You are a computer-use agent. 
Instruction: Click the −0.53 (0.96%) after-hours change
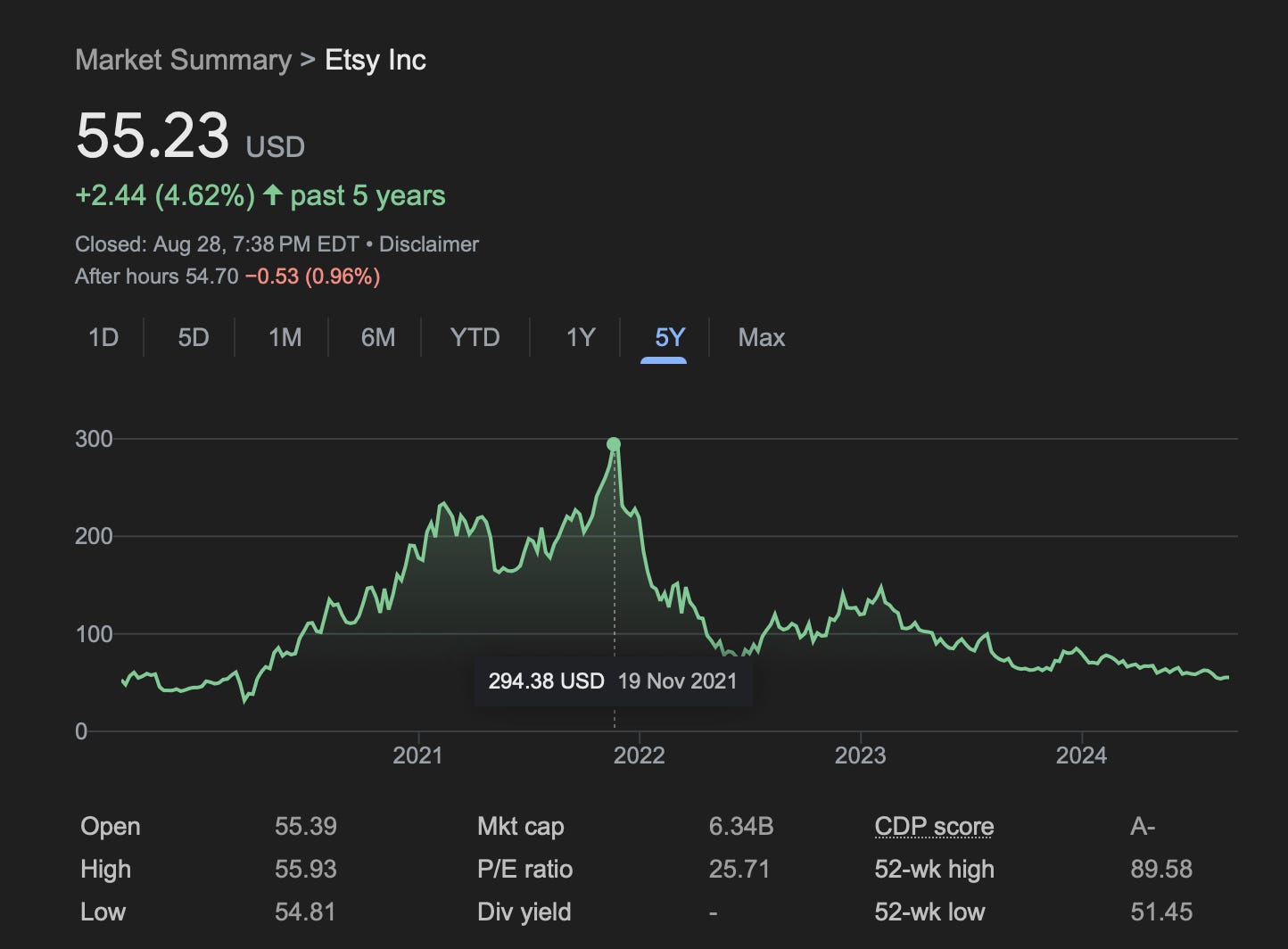coord(313,276)
